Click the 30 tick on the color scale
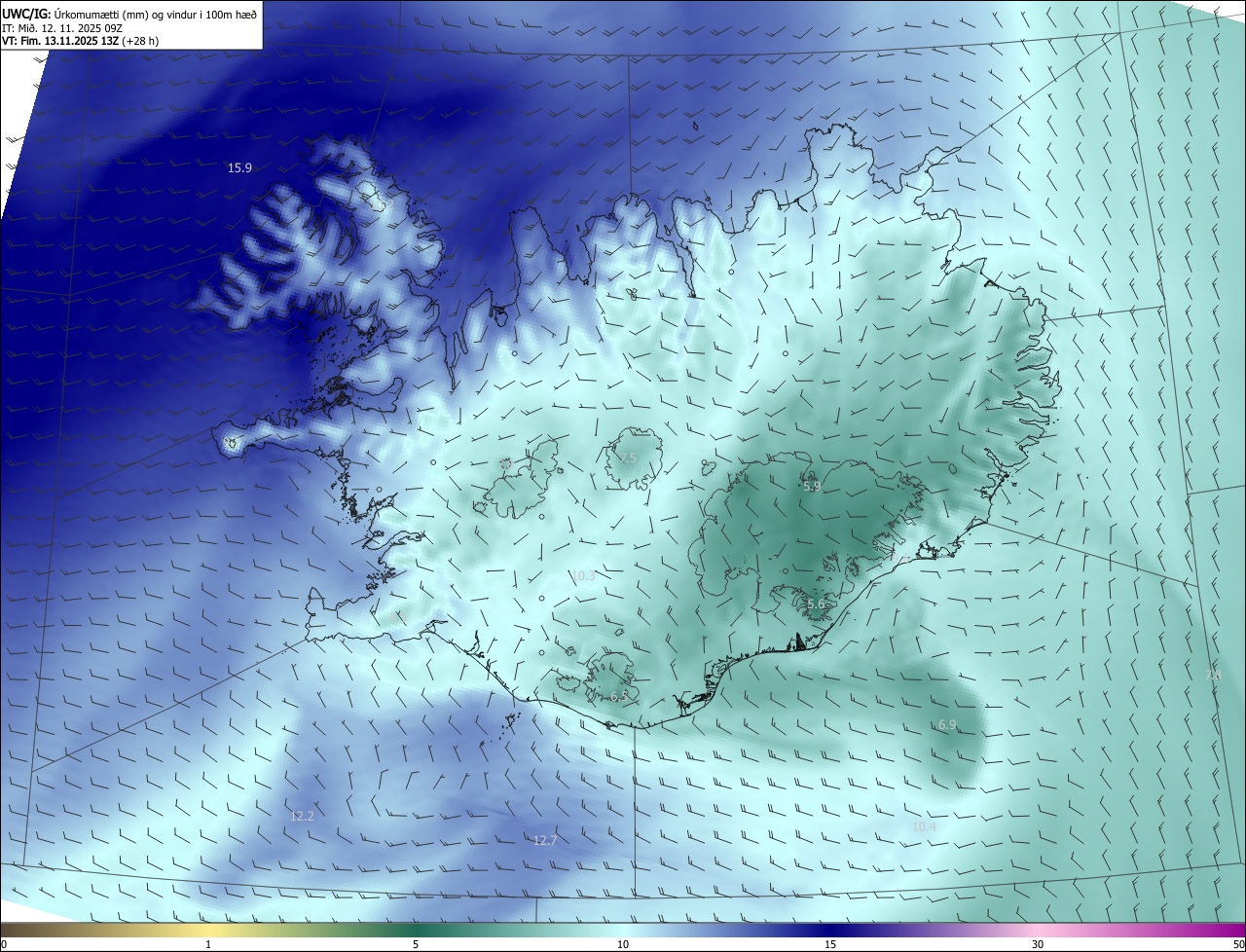Screen dimensions: 1246x952 (1038, 944)
